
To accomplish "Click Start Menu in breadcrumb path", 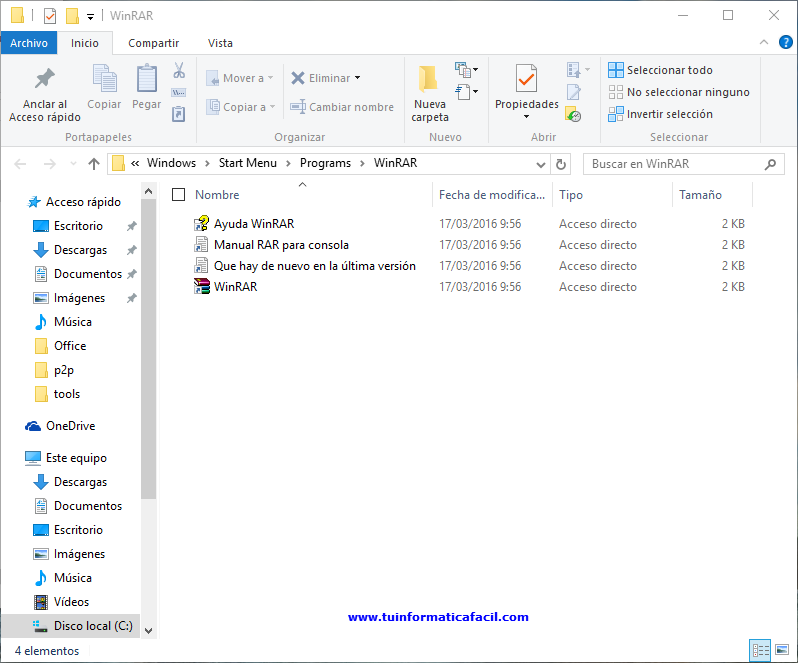I will pyautogui.click(x=248, y=163).
